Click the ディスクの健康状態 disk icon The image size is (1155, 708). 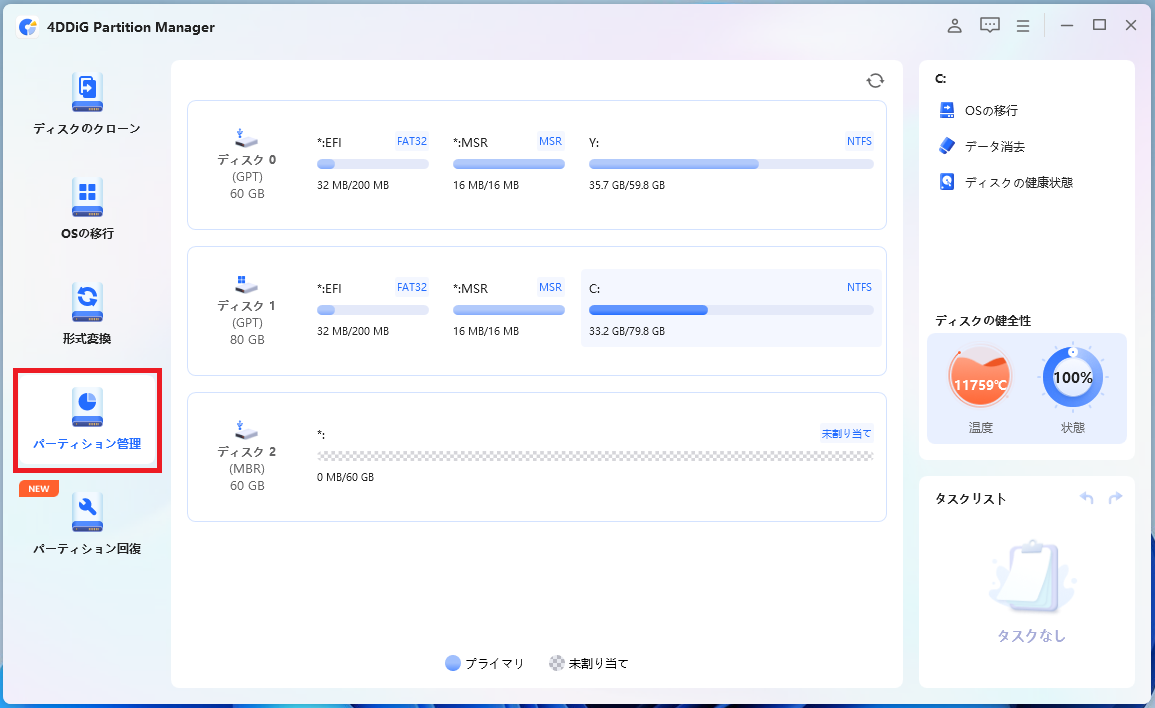pos(947,182)
